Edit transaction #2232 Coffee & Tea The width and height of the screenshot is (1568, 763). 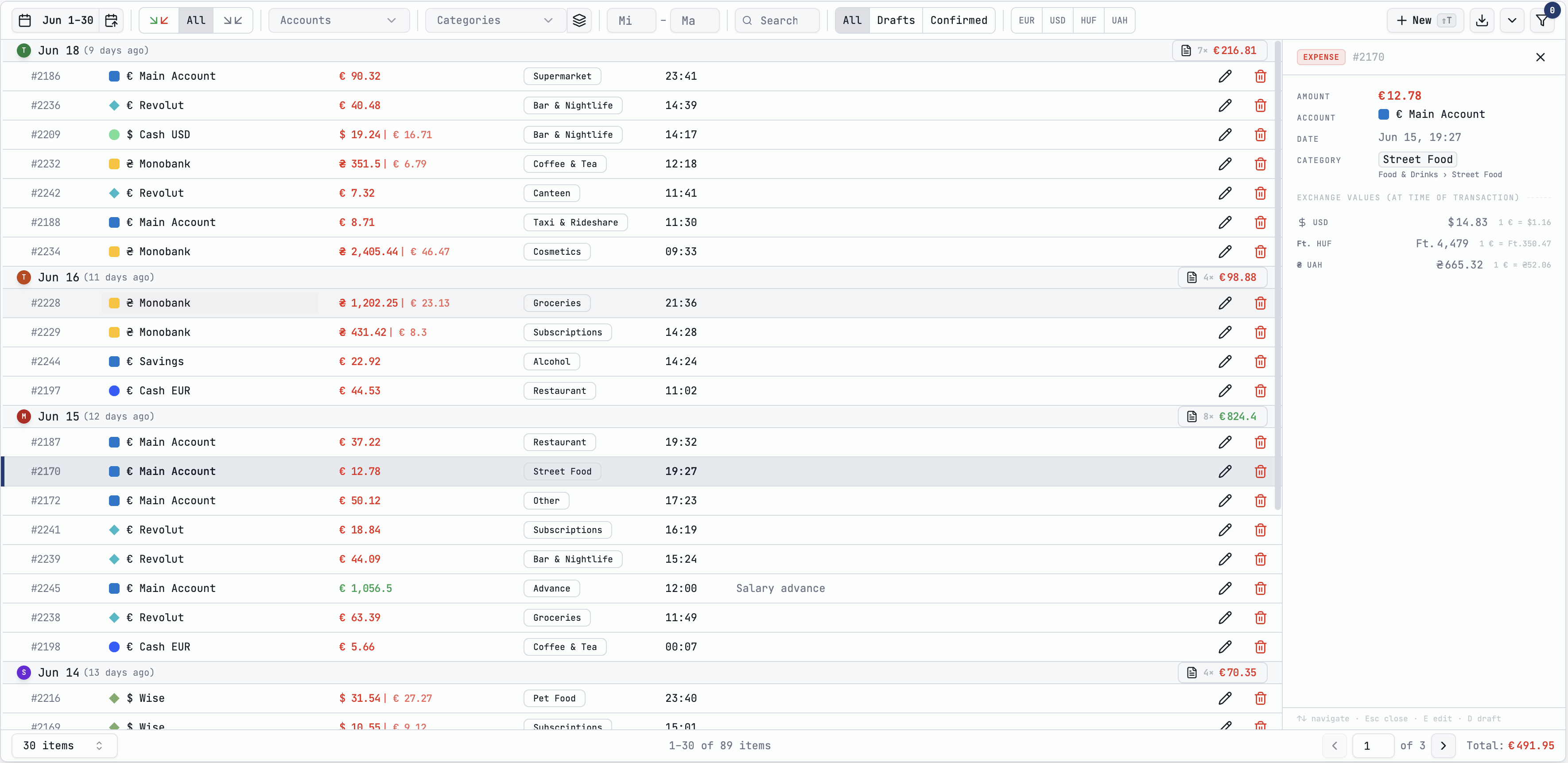click(x=1225, y=164)
